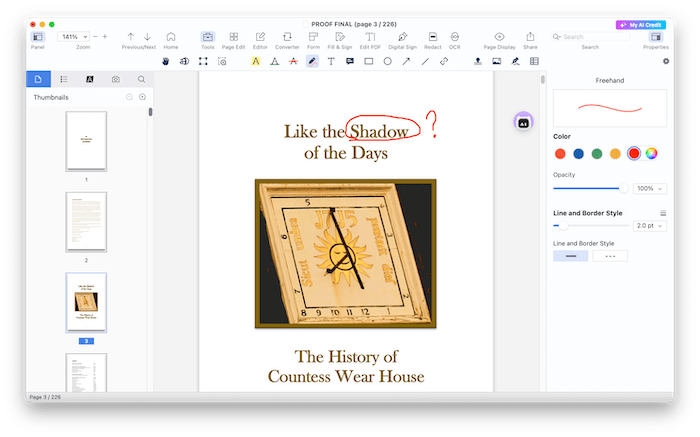The height and width of the screenshot is (437, 700).
Task: Click in the Search field
Action: [590, 37]
